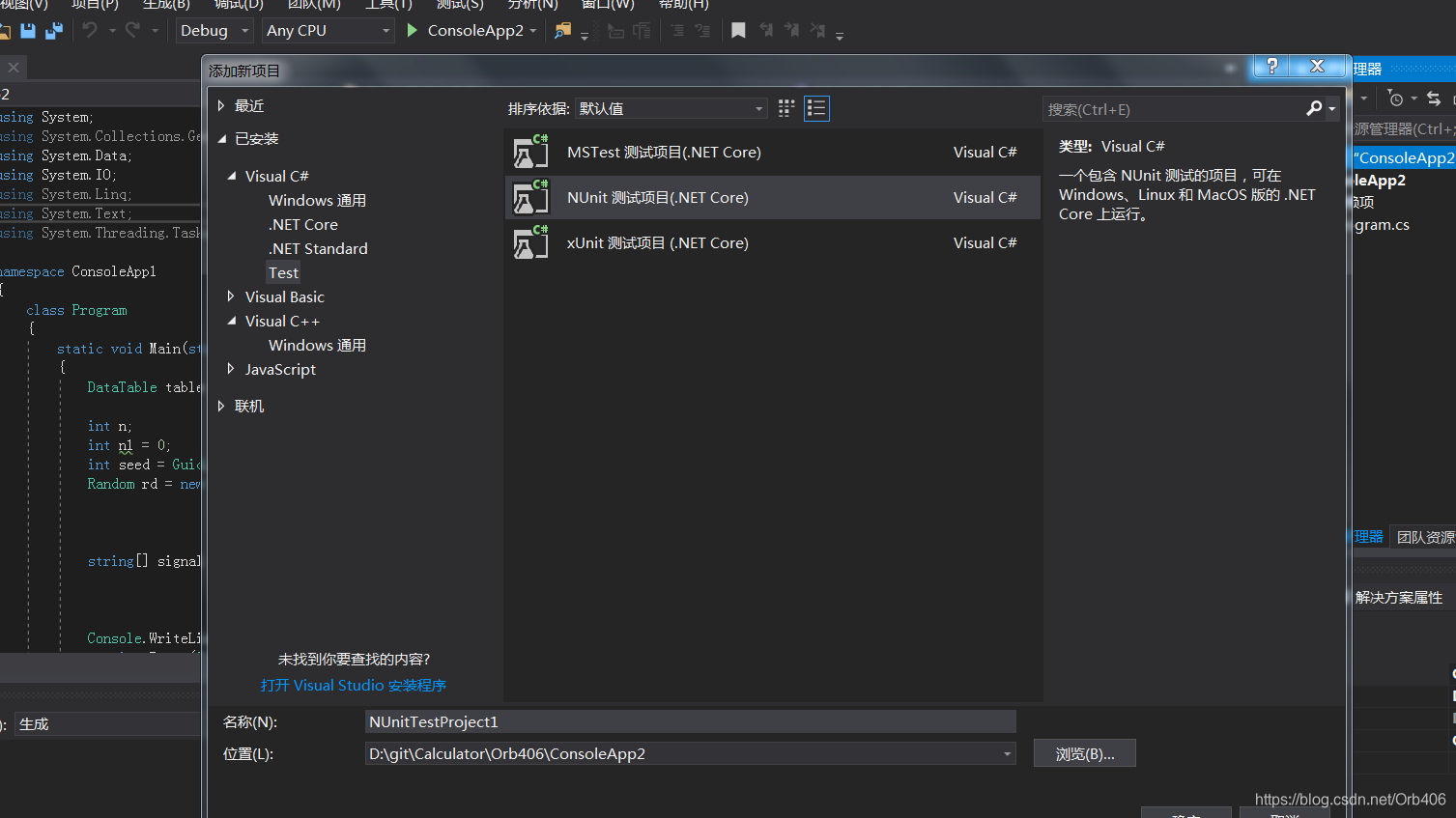This screenshot has height=818, width=1456.
Task: Open the Any CPU platform dropdown
Action: [328, 31]
